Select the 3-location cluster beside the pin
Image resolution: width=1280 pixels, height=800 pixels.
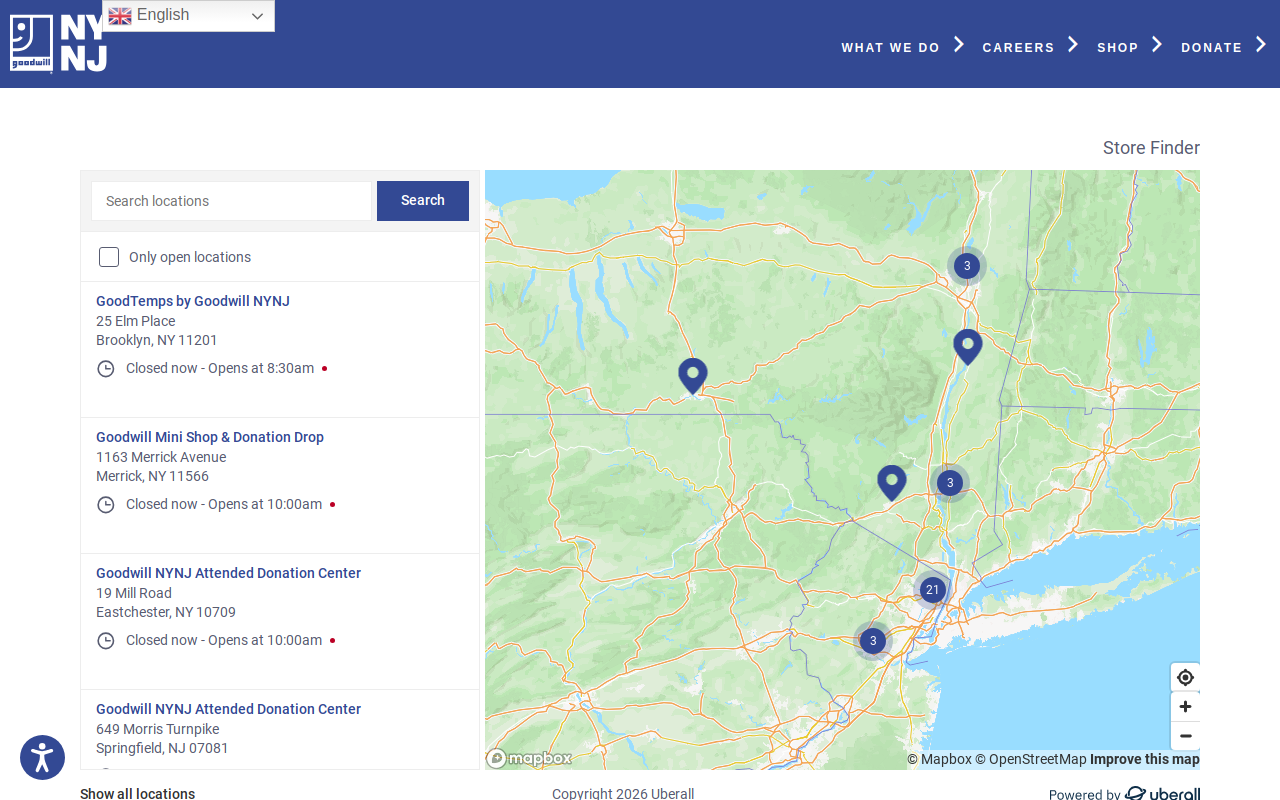click(x=950, y=483)
